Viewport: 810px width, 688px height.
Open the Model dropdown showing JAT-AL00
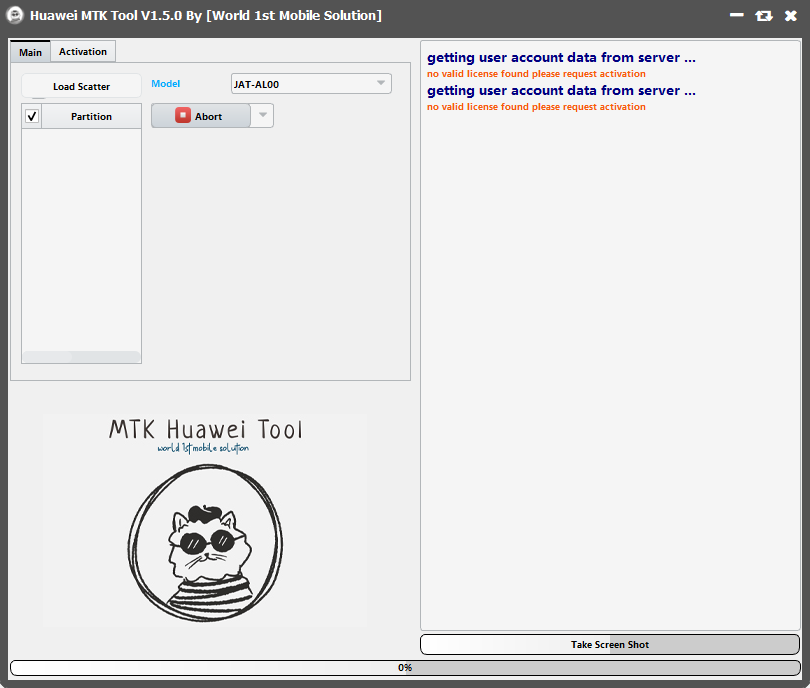click(x=311, y=84)
